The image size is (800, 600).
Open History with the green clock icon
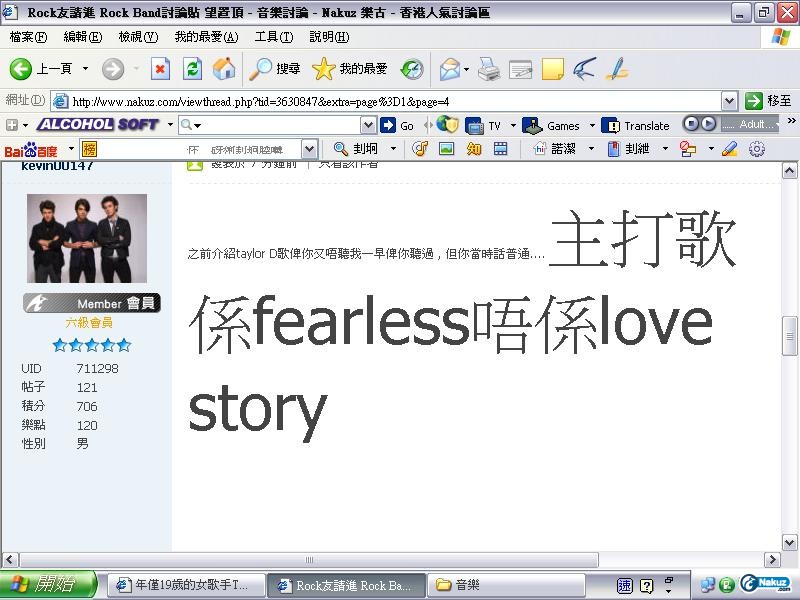[x=412, y=69]
